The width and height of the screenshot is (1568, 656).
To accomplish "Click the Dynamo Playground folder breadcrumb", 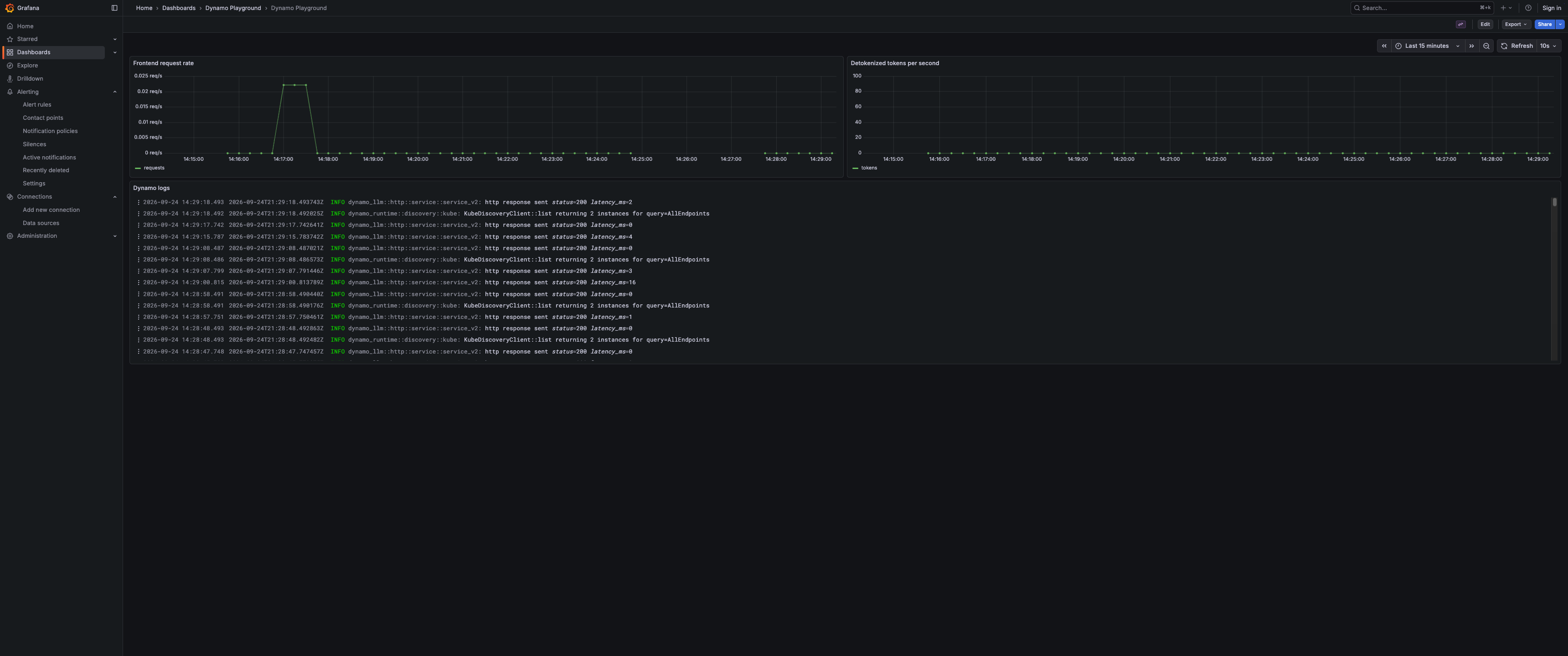I will click(x=233, y=8).
